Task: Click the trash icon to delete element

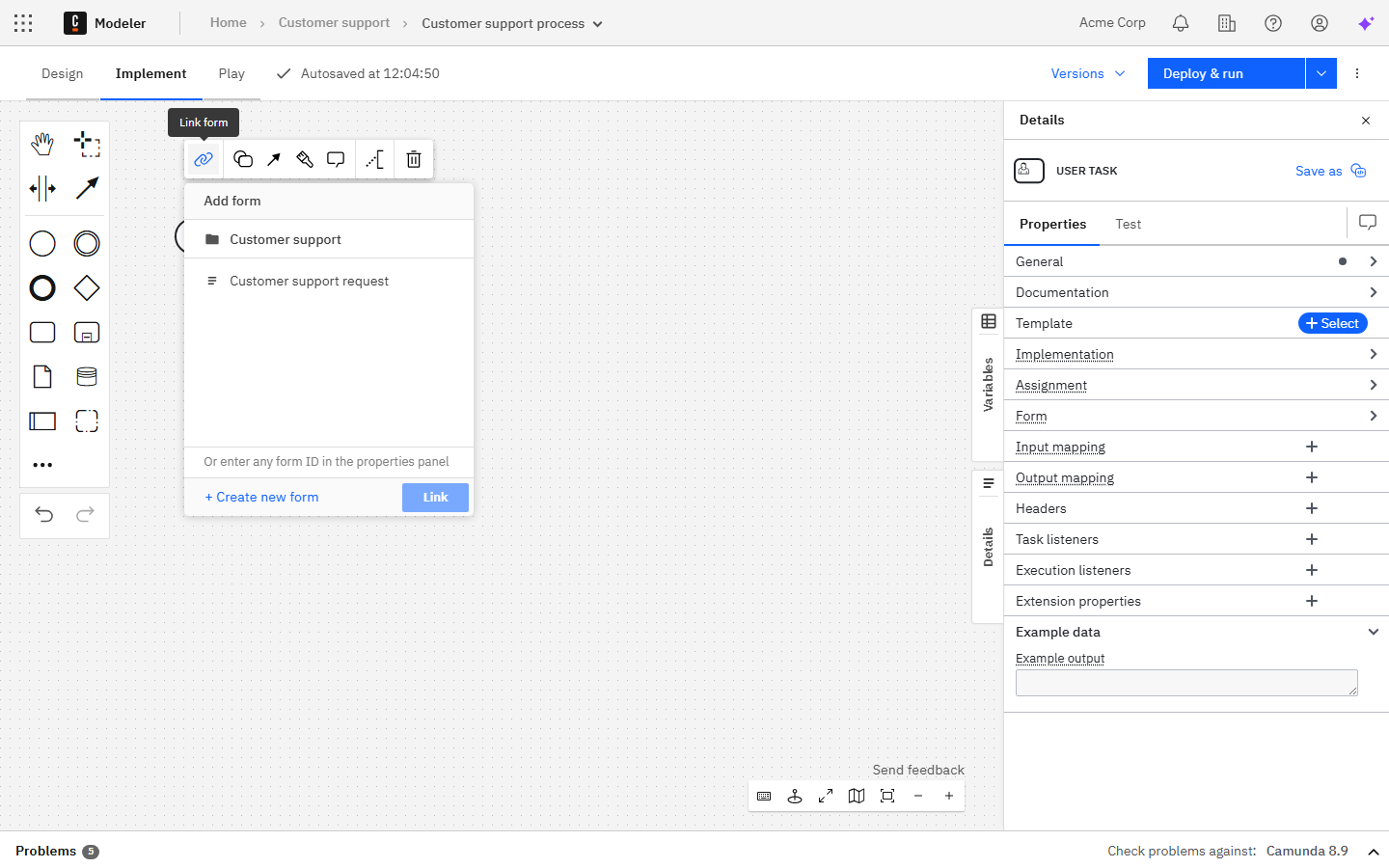Action: point(414,160)
